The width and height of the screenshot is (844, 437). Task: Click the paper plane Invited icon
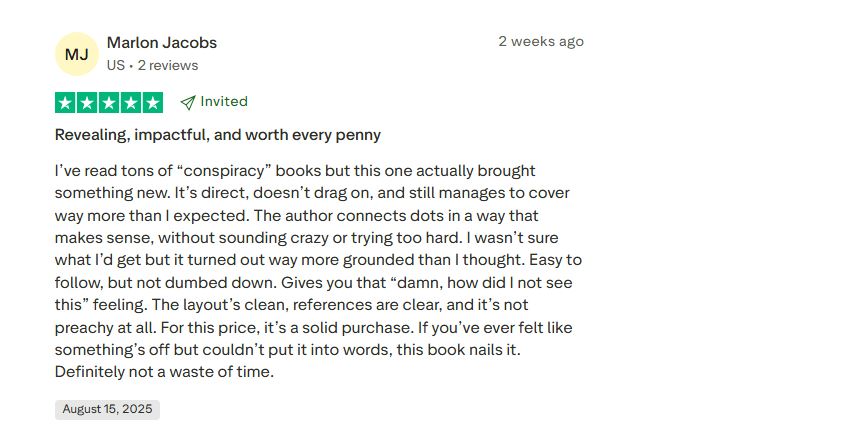tap(187, 102)
